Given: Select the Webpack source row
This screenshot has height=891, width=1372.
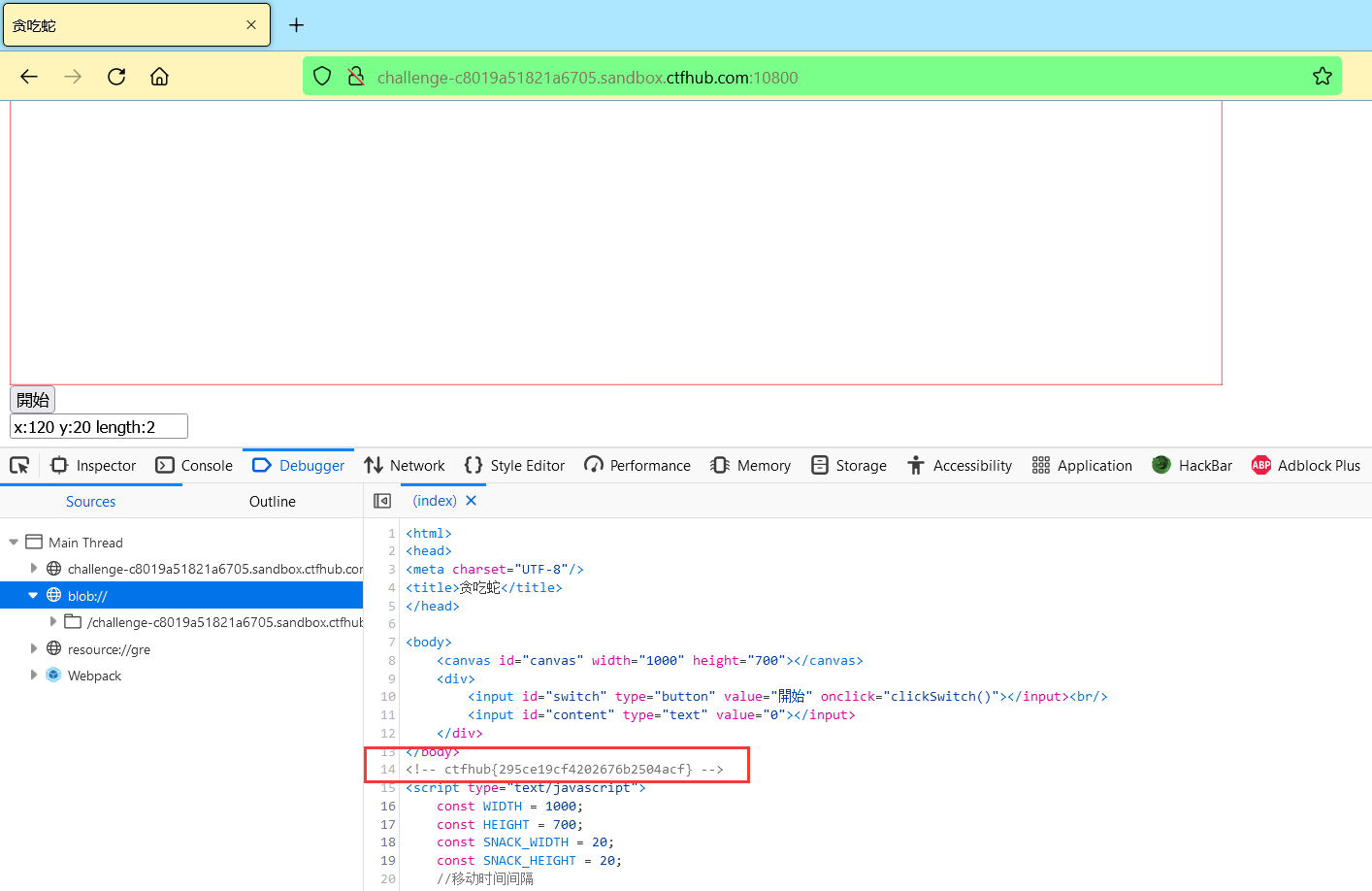Looking at the screenshot, I should pyautogui.click(x=181, y=676).
